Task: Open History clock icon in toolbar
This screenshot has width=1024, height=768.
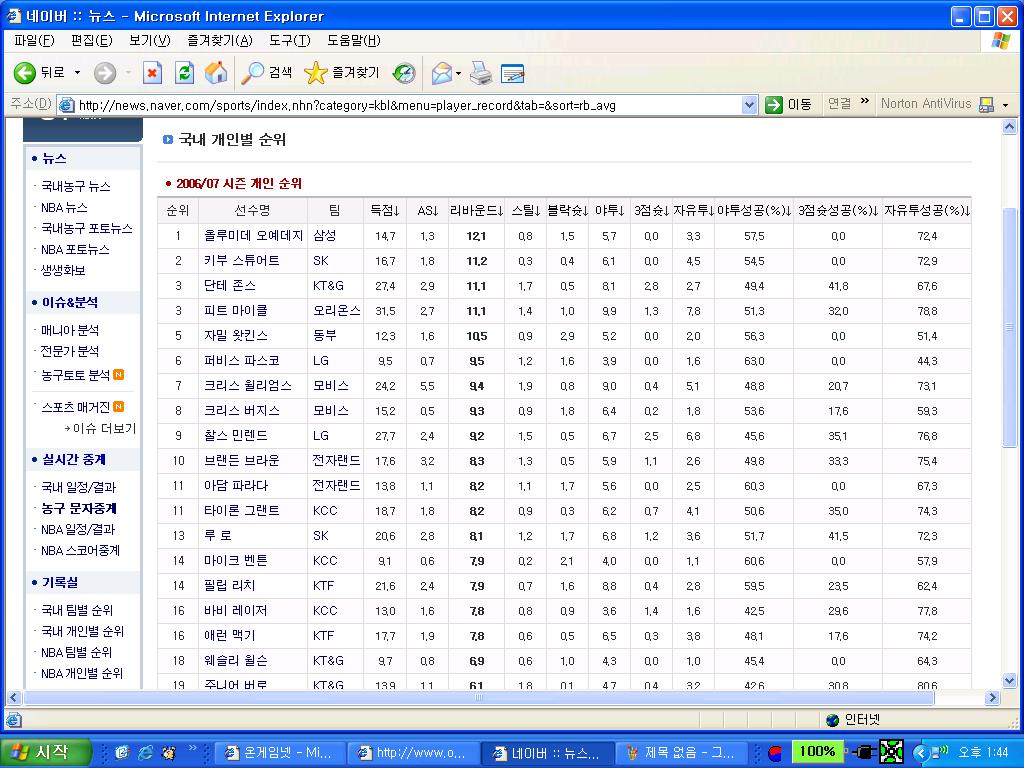Action: pos(404,73)
